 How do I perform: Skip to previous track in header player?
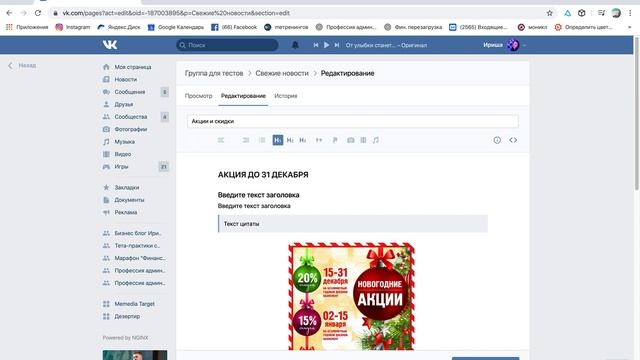click(316, 45)
